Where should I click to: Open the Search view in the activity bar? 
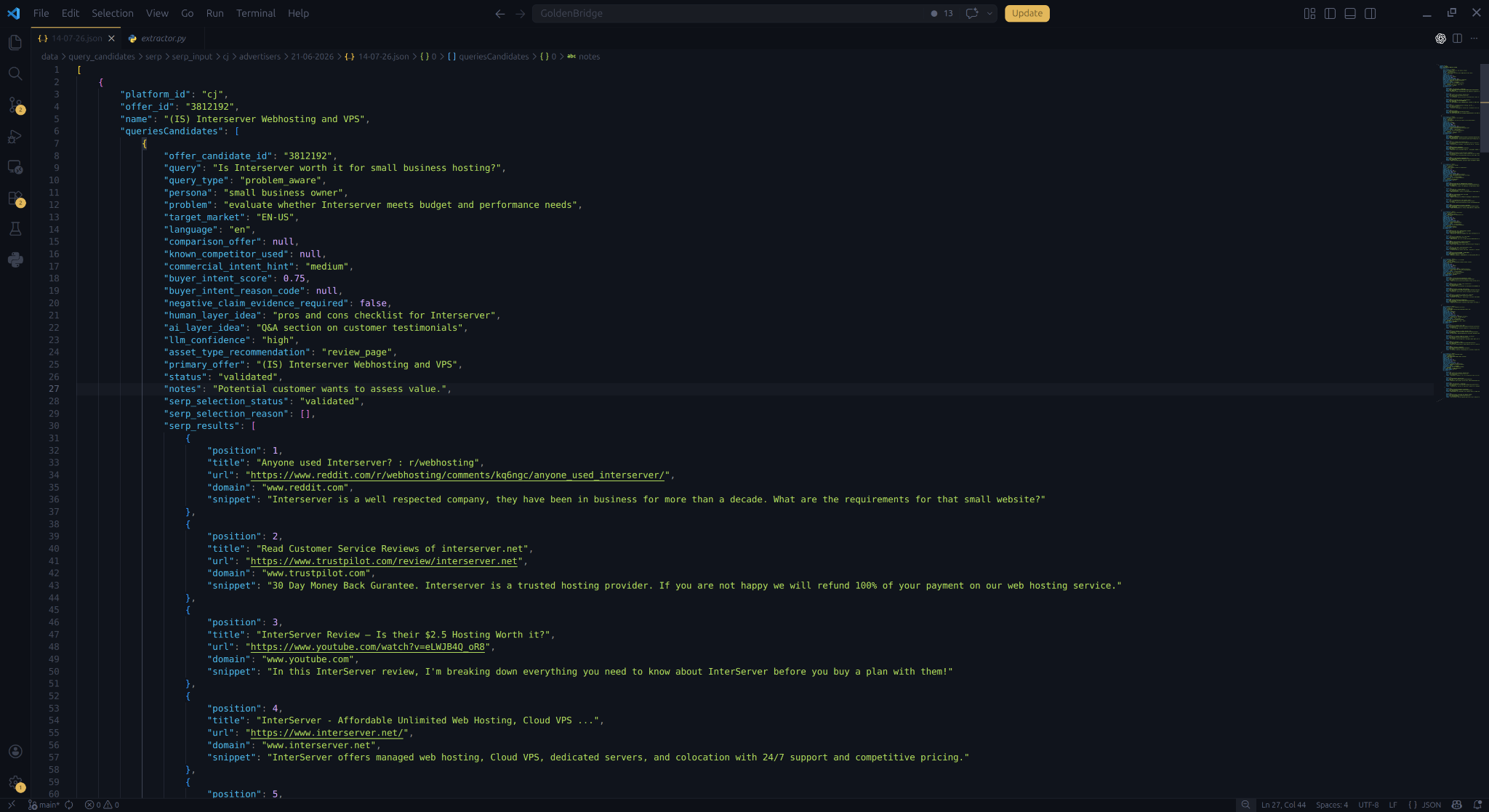pos(15,73)
